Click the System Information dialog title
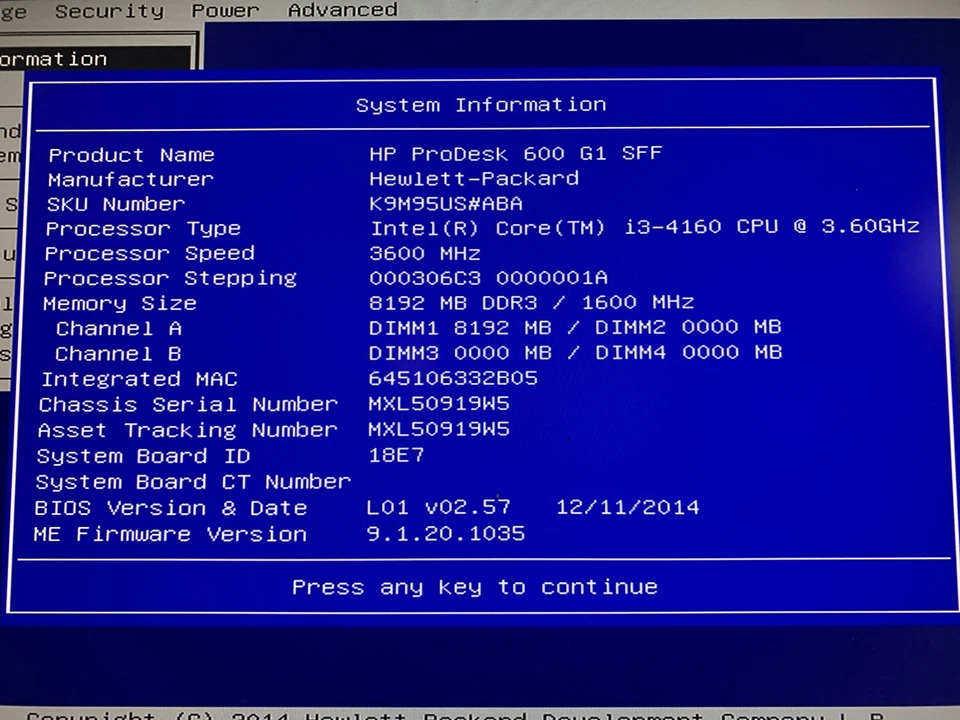The width and height of the screenshot is (960, 720). point(480,104)
